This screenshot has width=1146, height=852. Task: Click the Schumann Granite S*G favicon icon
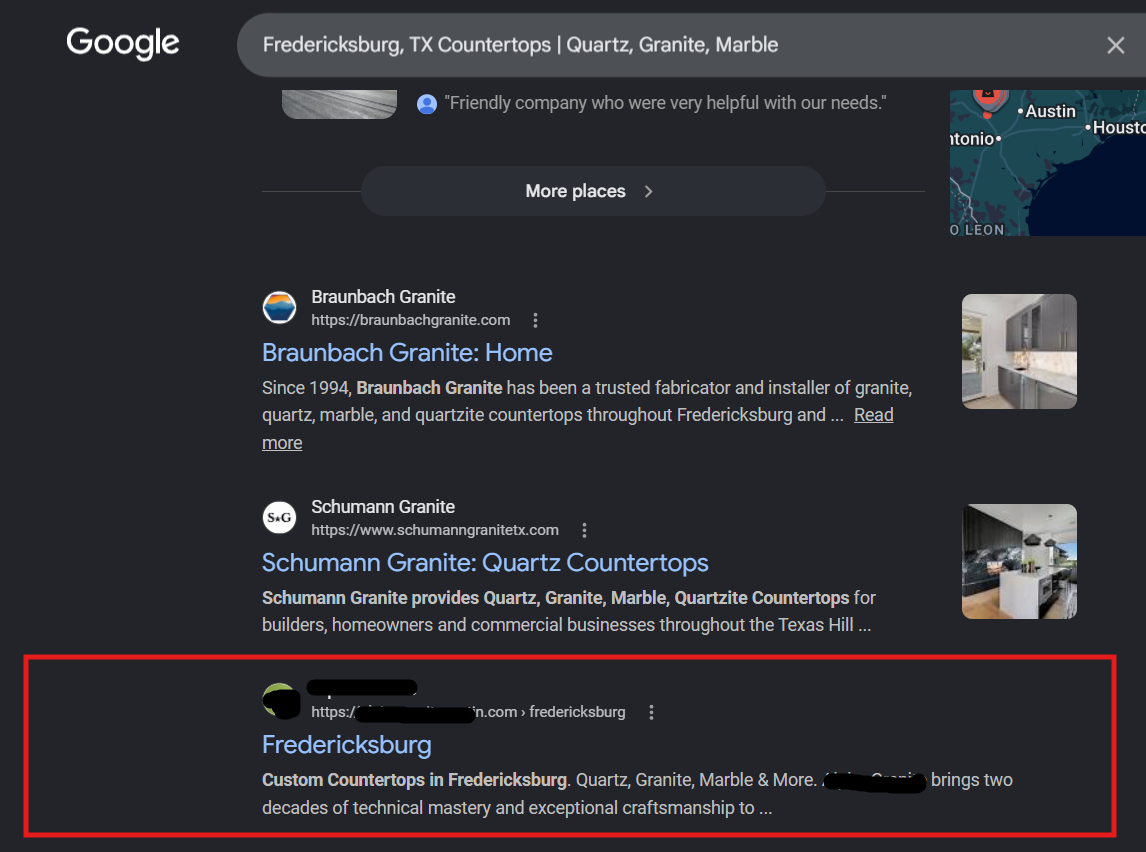pyautogui.click(x=279, y=517)
